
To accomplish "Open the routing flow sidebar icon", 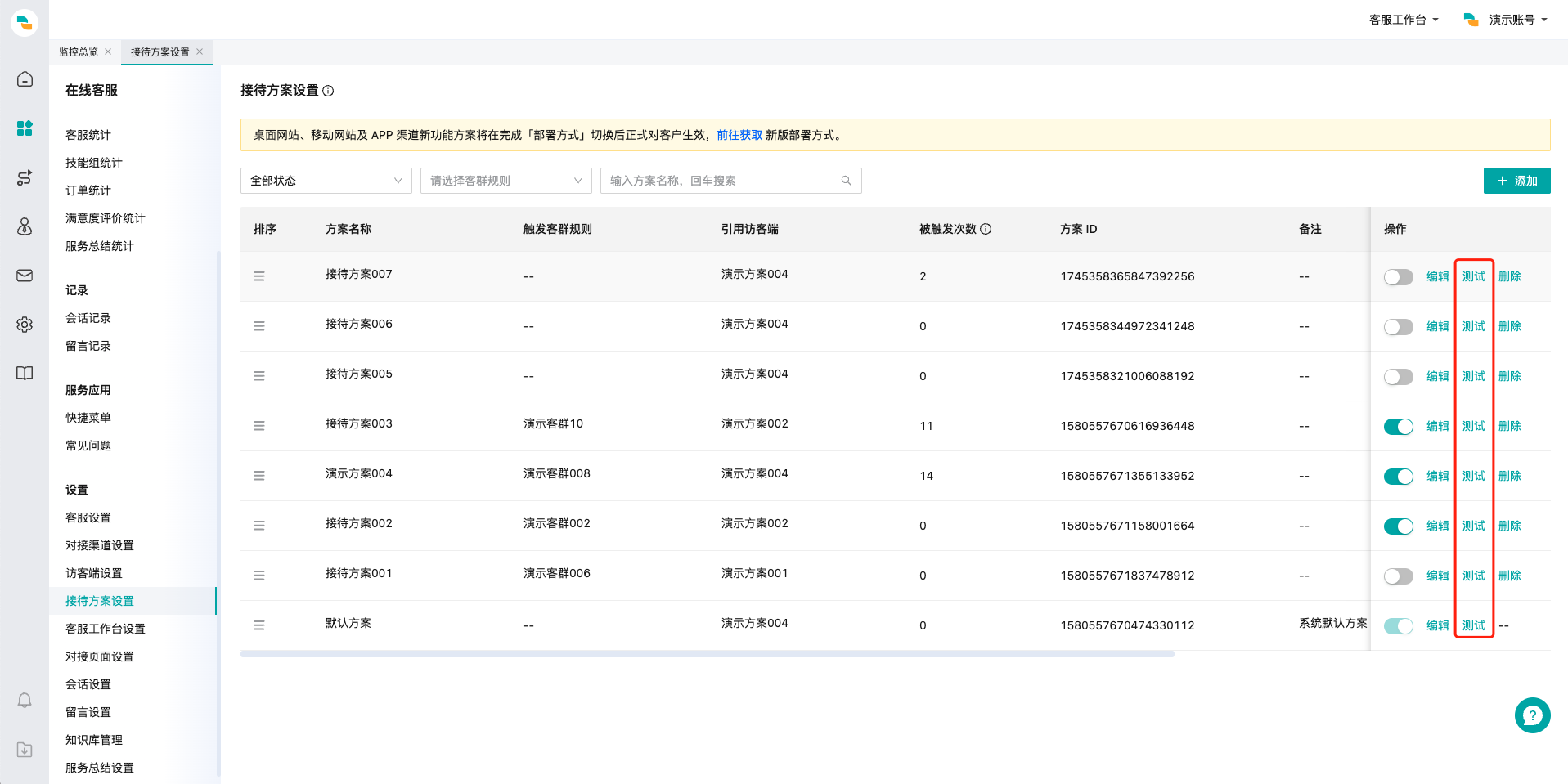I will 25,177.
